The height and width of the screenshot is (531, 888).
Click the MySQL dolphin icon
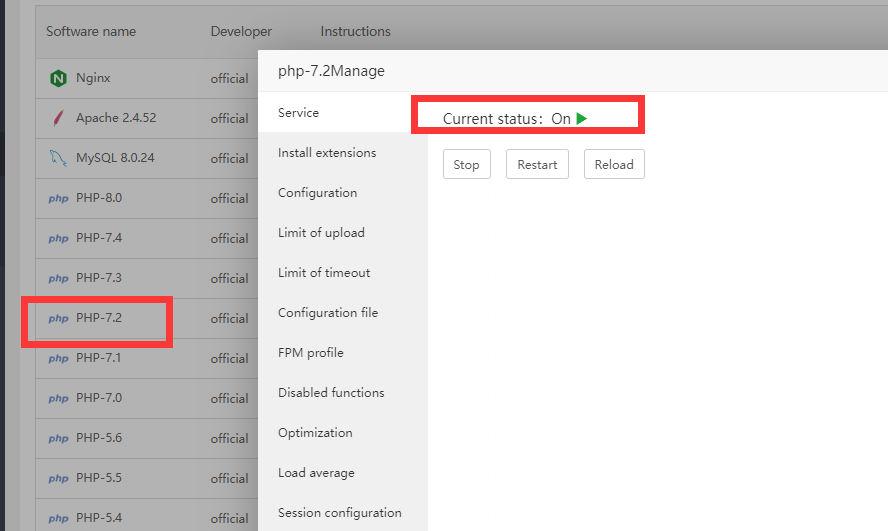pos(58,158)
